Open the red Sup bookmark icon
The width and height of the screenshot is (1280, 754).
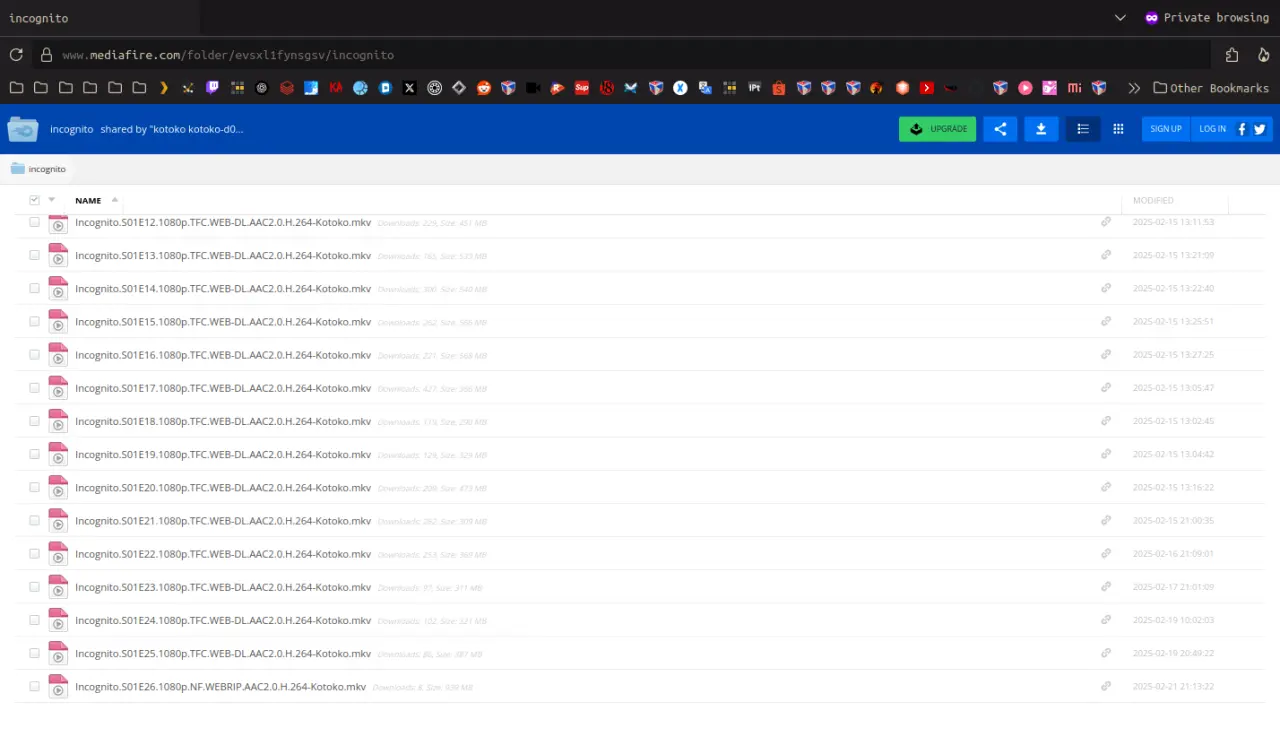pos(582,88)
